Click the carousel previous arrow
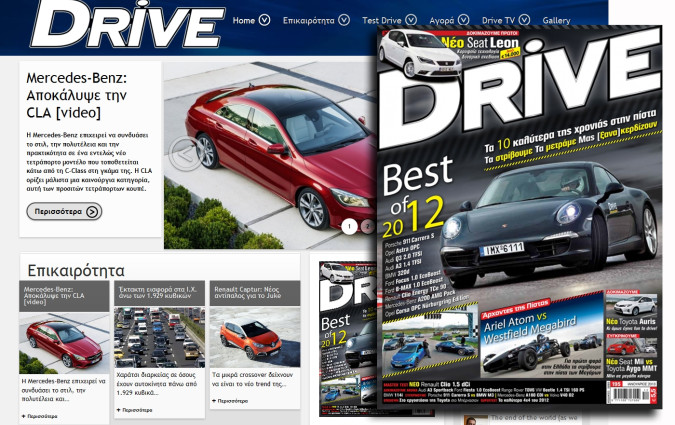 184,153
